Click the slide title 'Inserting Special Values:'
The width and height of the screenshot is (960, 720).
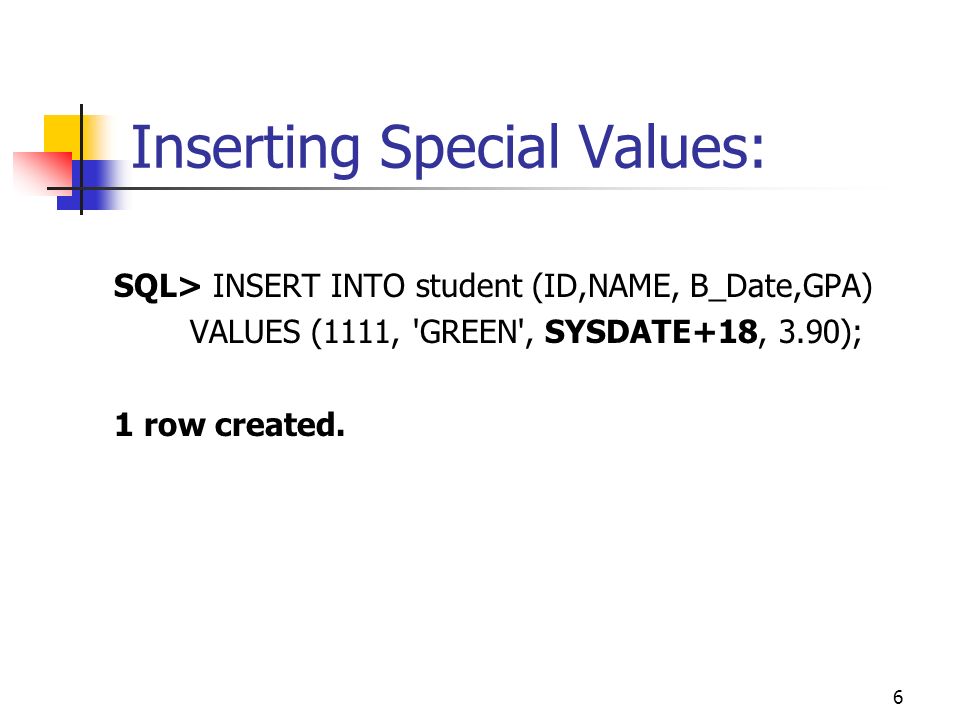tap(448, 148)
